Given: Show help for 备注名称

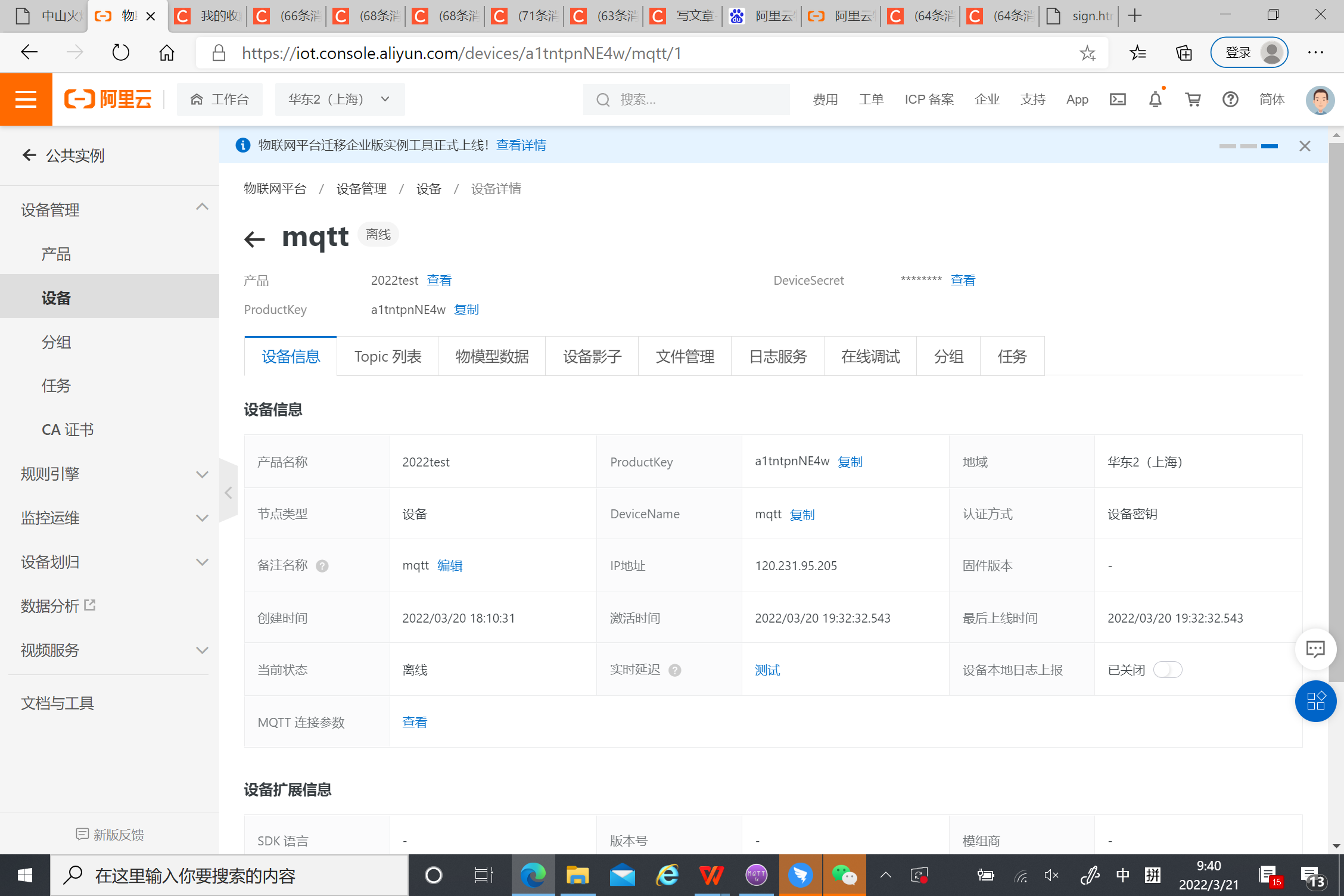Looking at the screenshot, I should (322, 566).
